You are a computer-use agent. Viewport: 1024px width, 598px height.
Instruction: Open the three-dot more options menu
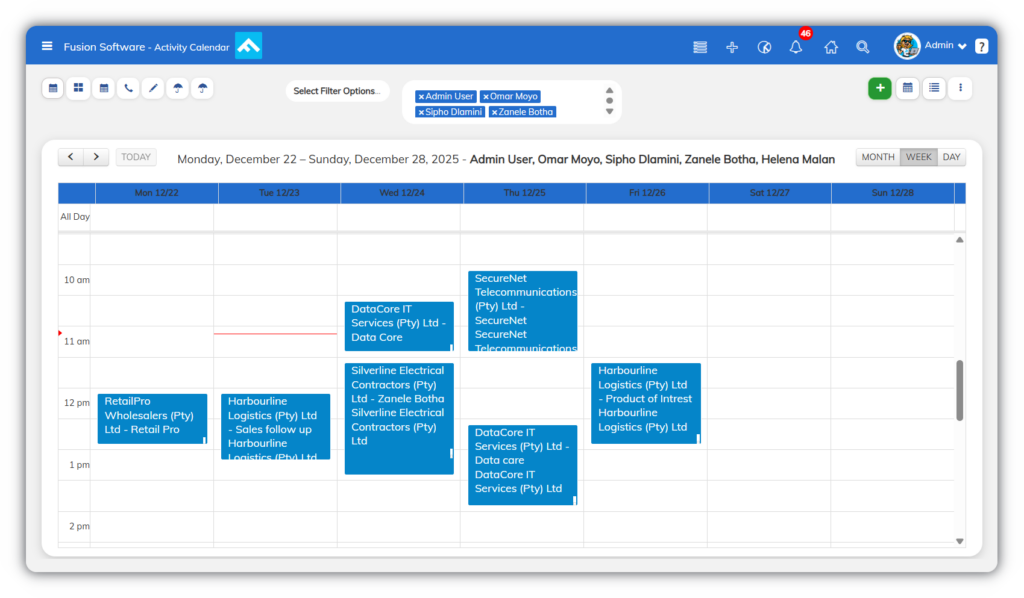pyautogui.click(x=960, y=88)
